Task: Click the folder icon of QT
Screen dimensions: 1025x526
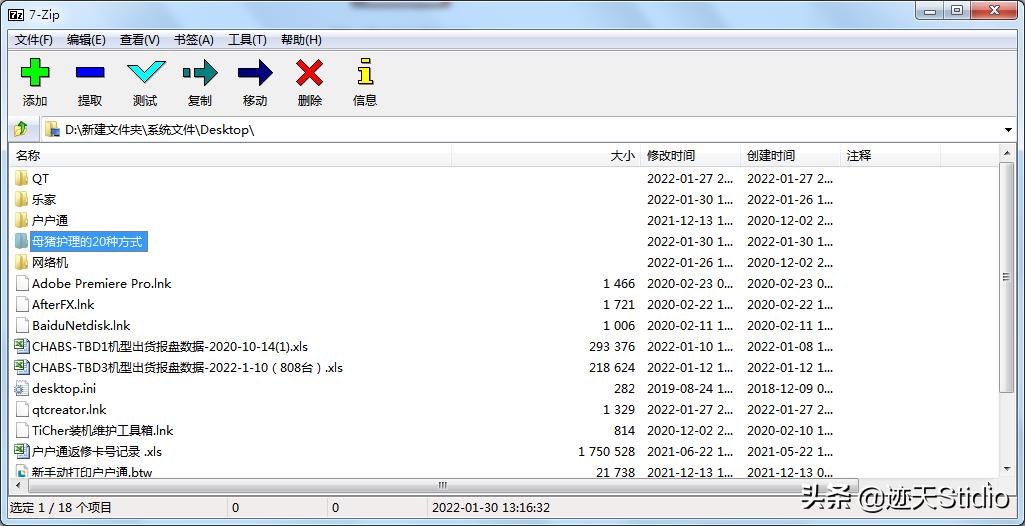Action: tap(22, 178)
